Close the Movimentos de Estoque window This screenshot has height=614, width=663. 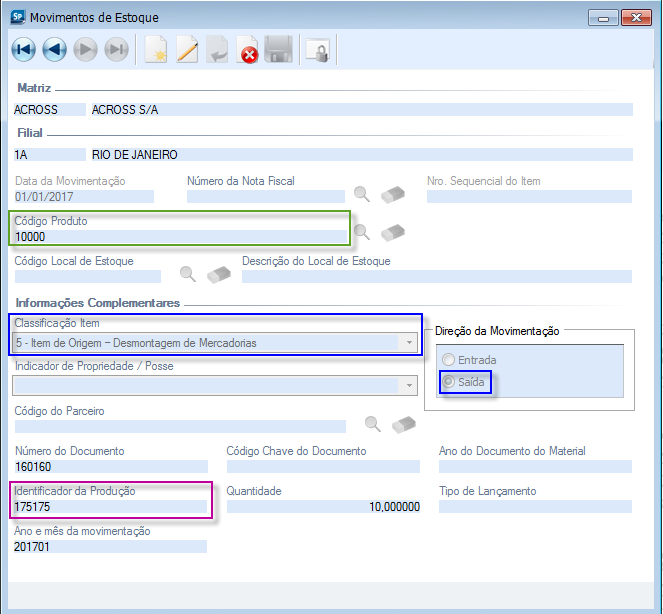[x=636, y=18]
